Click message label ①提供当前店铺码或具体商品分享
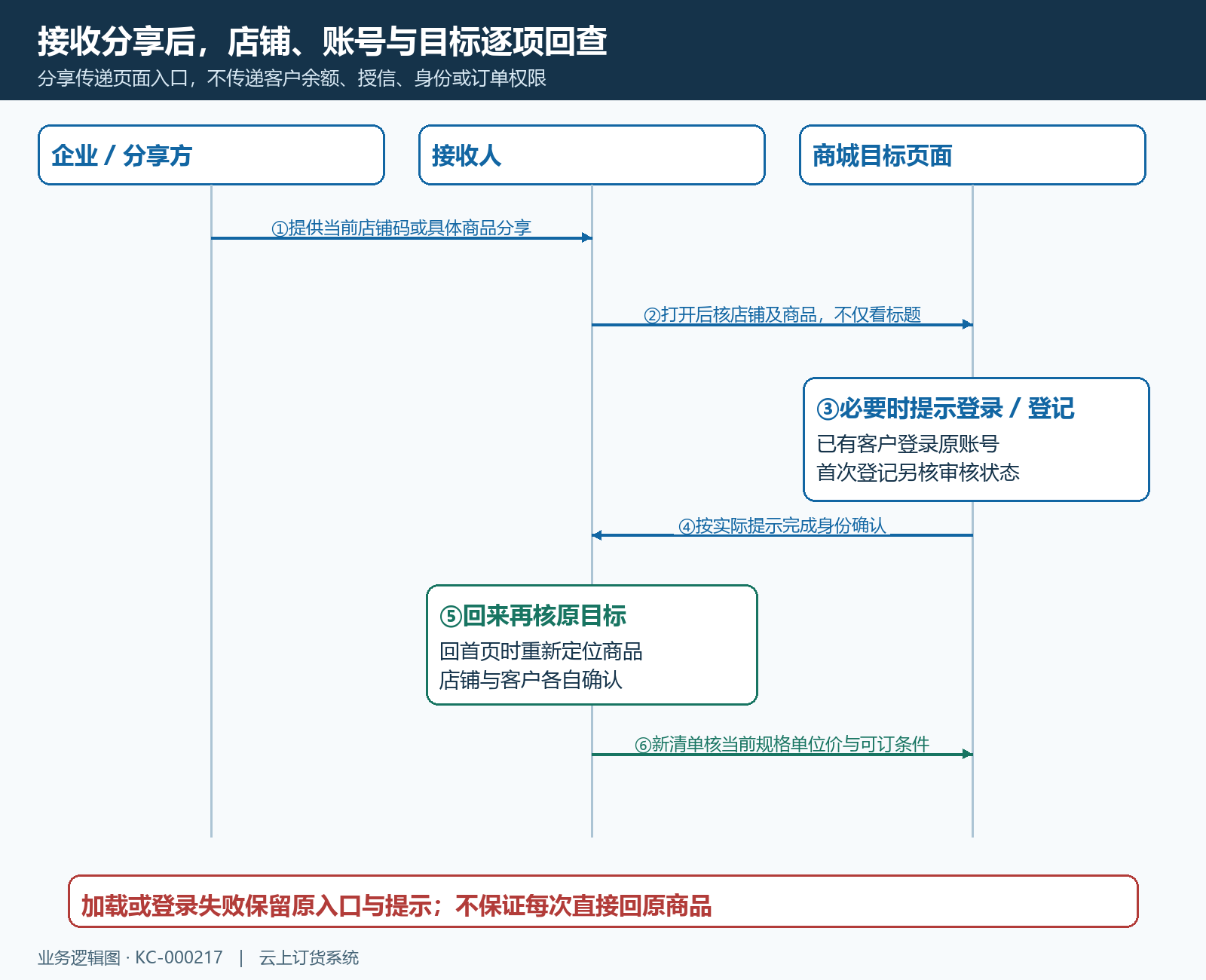Image resolution: width=1206 pixels, height=980 pixels. click(401, 228)
